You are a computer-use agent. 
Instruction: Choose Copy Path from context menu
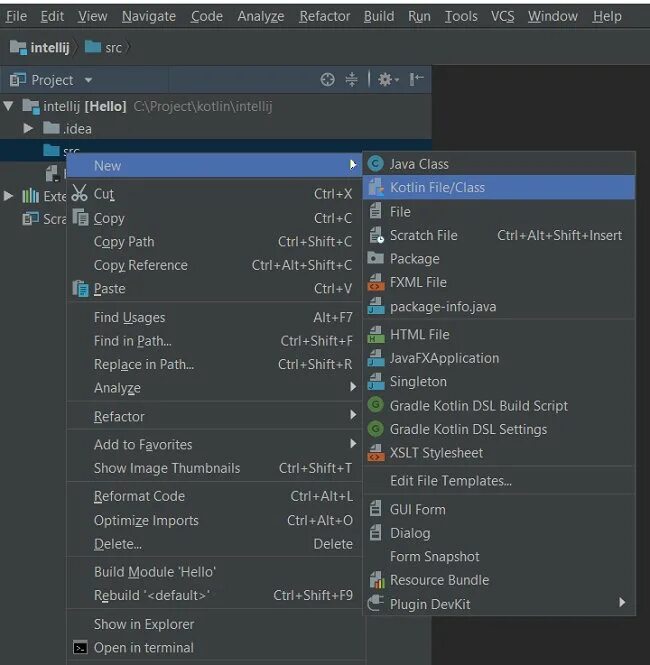(x=215, y=242)
